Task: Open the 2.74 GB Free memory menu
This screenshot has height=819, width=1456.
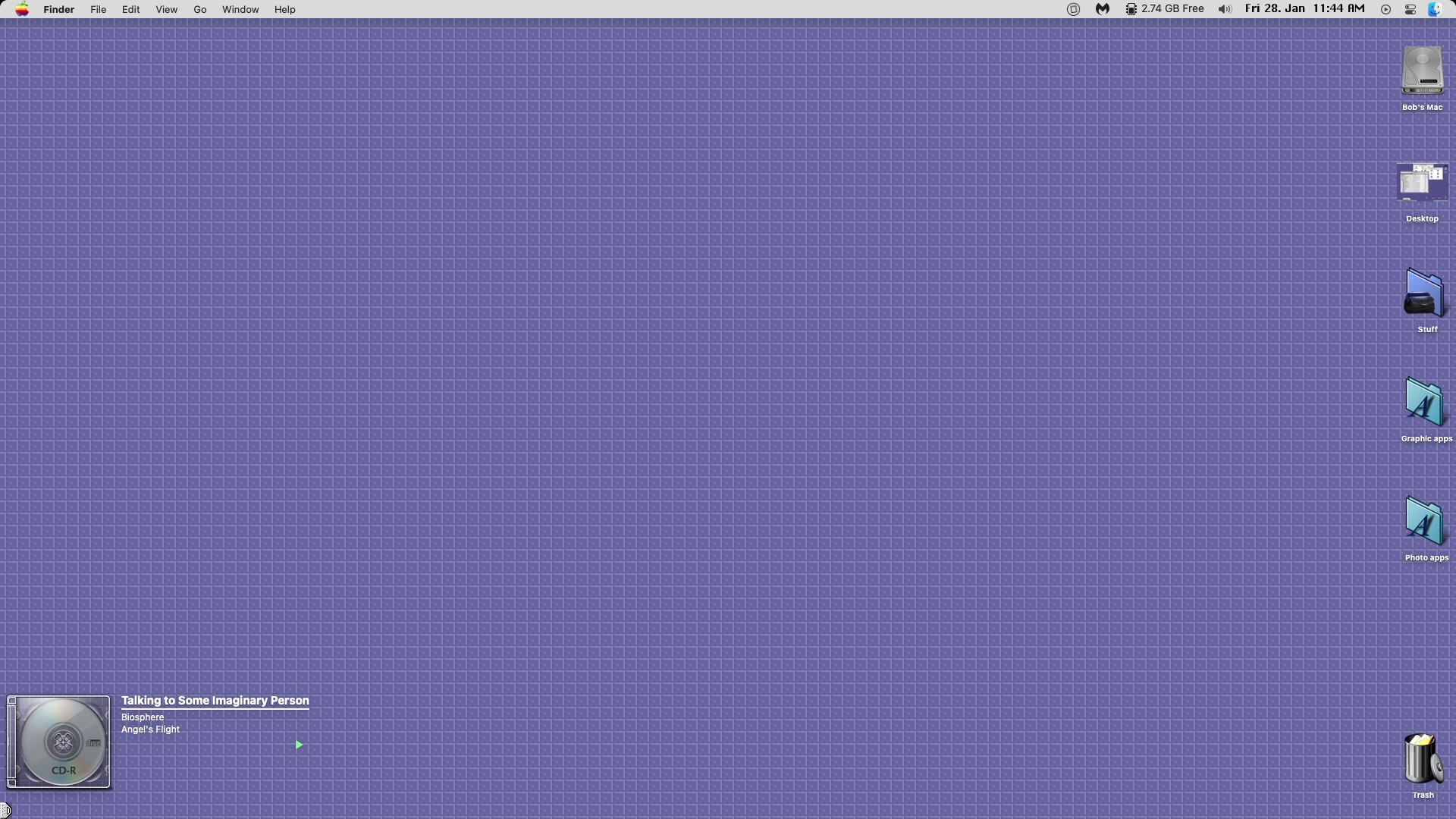Action: pos(1164,9)
